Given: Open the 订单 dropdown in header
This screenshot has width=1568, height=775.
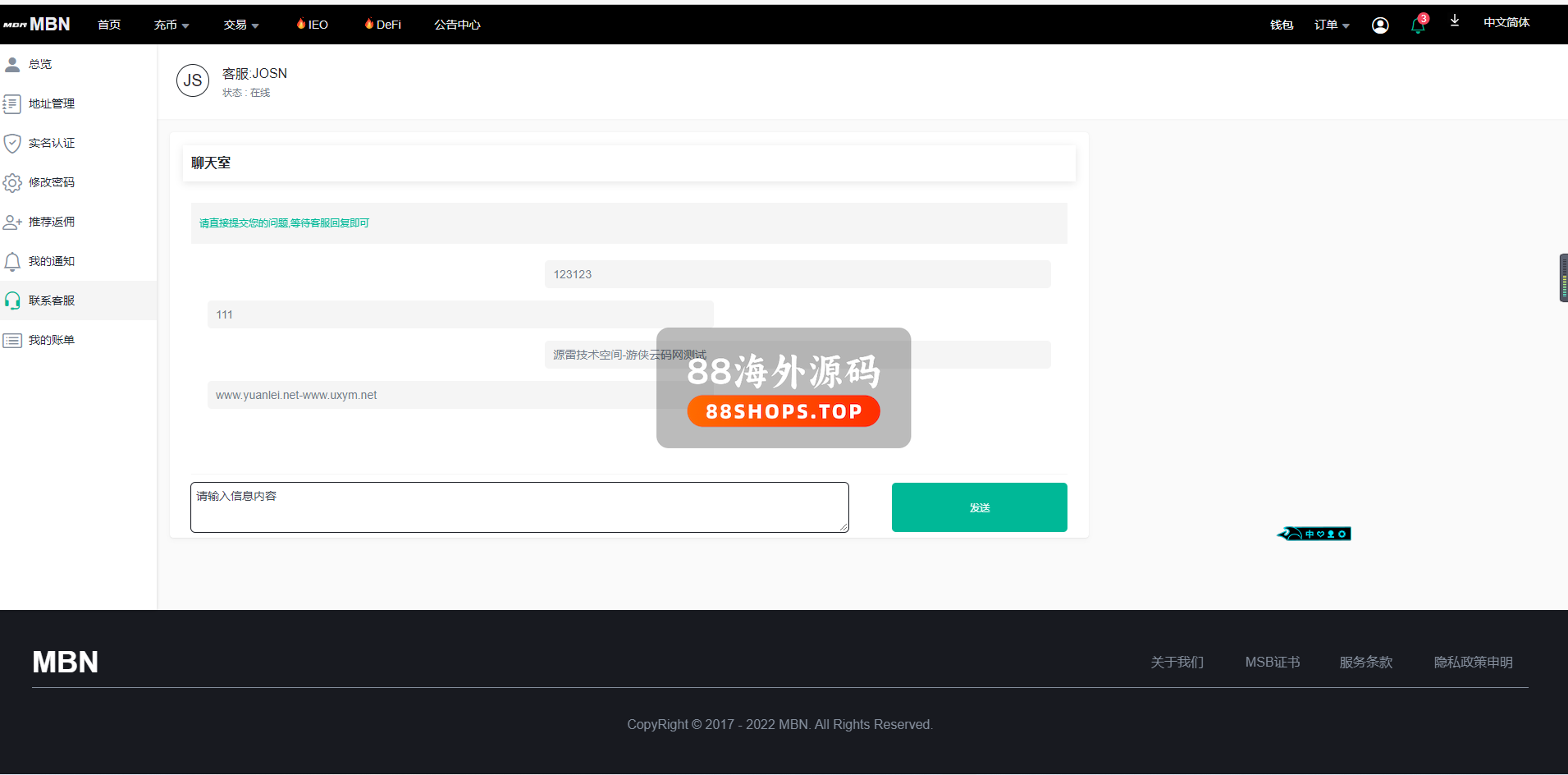Looking at the screenshot, I should (x=1331, y=25).
